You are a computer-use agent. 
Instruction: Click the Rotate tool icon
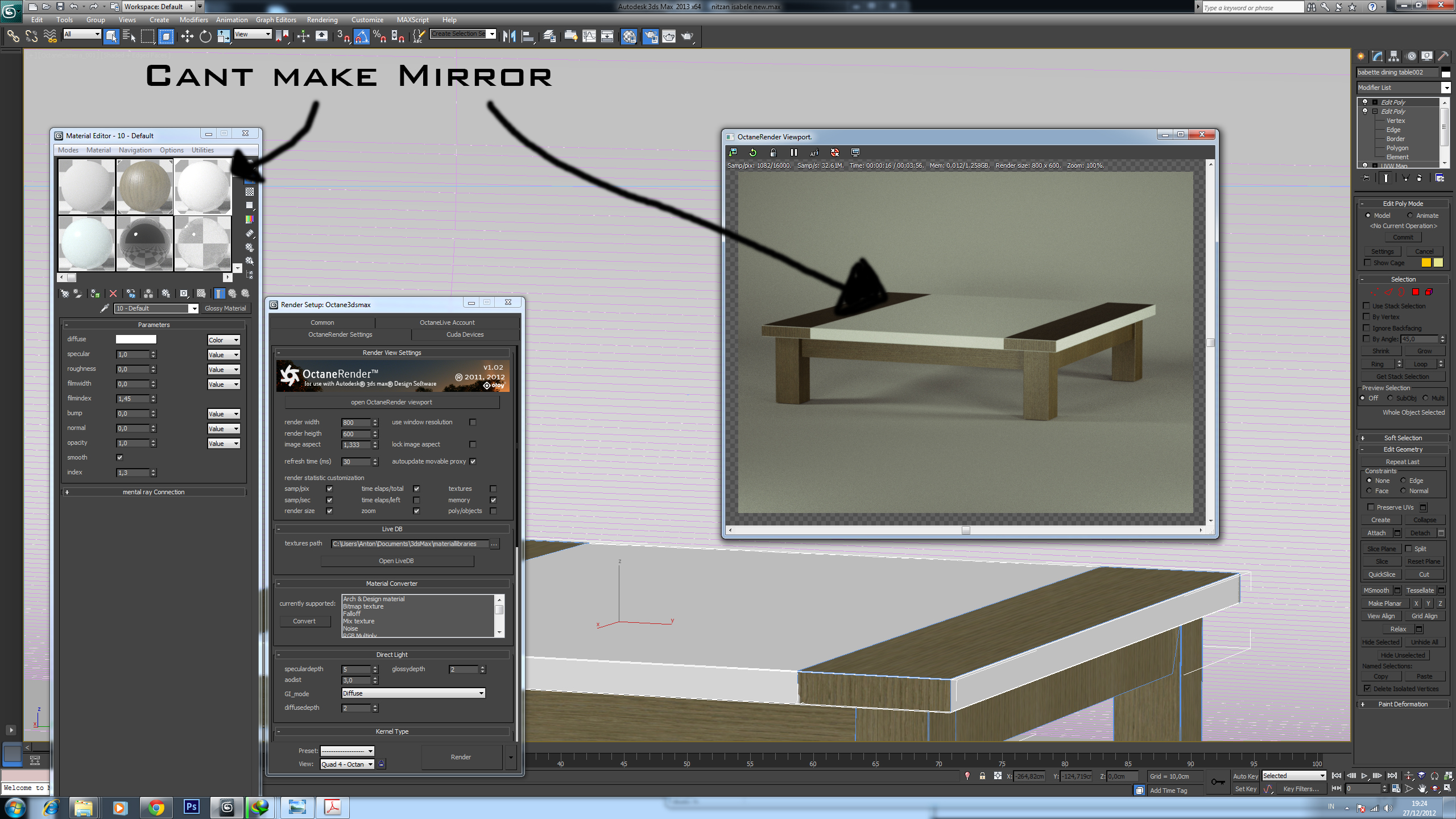click(205, 36)
